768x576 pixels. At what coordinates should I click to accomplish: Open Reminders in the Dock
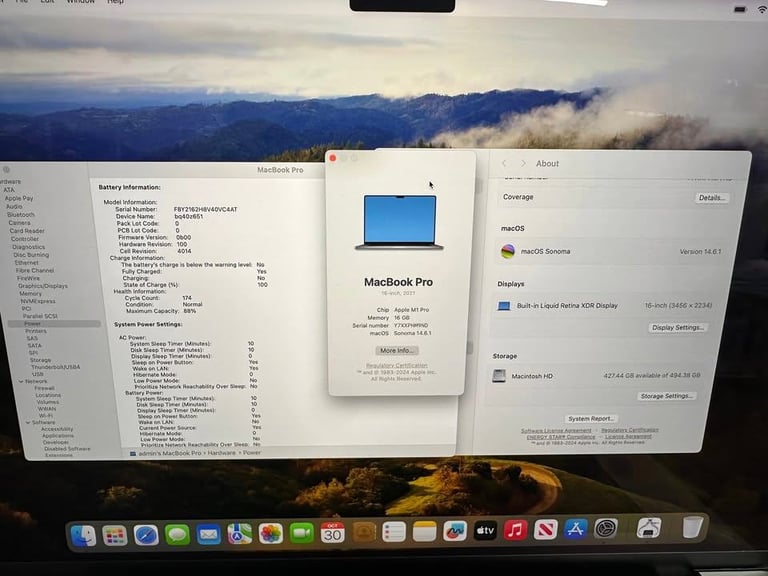(x=394, y=531)
